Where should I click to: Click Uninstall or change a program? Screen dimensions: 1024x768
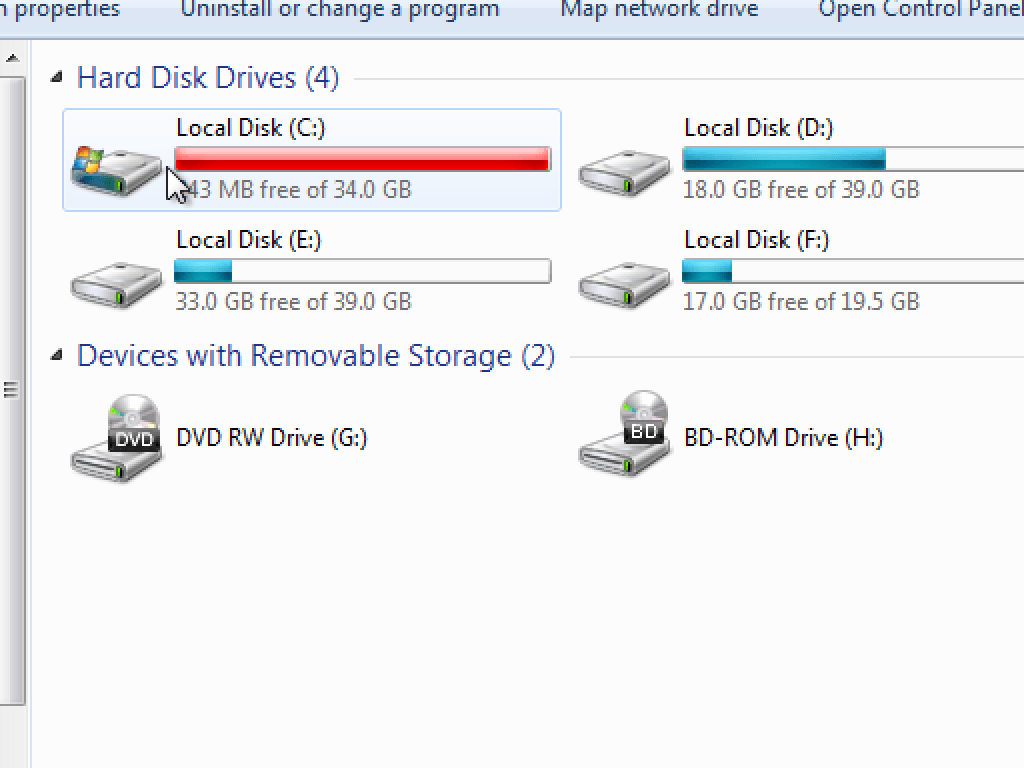point(340,10)
